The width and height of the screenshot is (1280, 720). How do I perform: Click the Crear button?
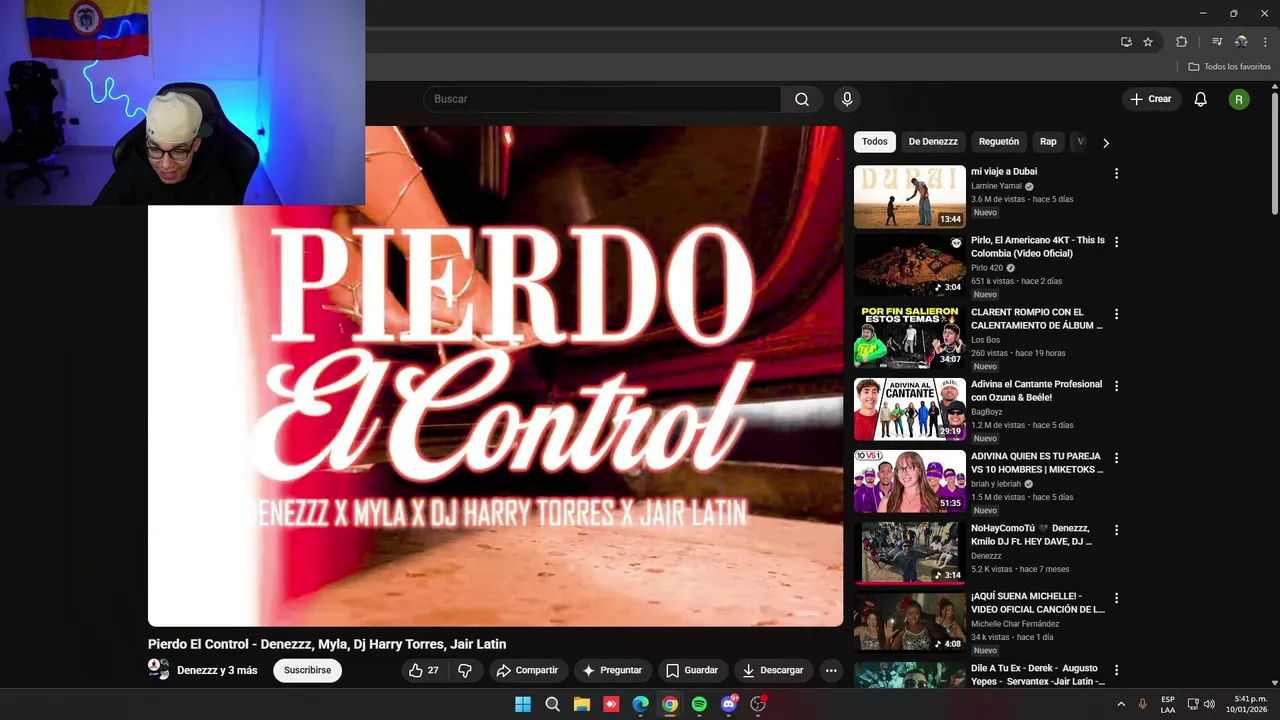click(1151, 99)
